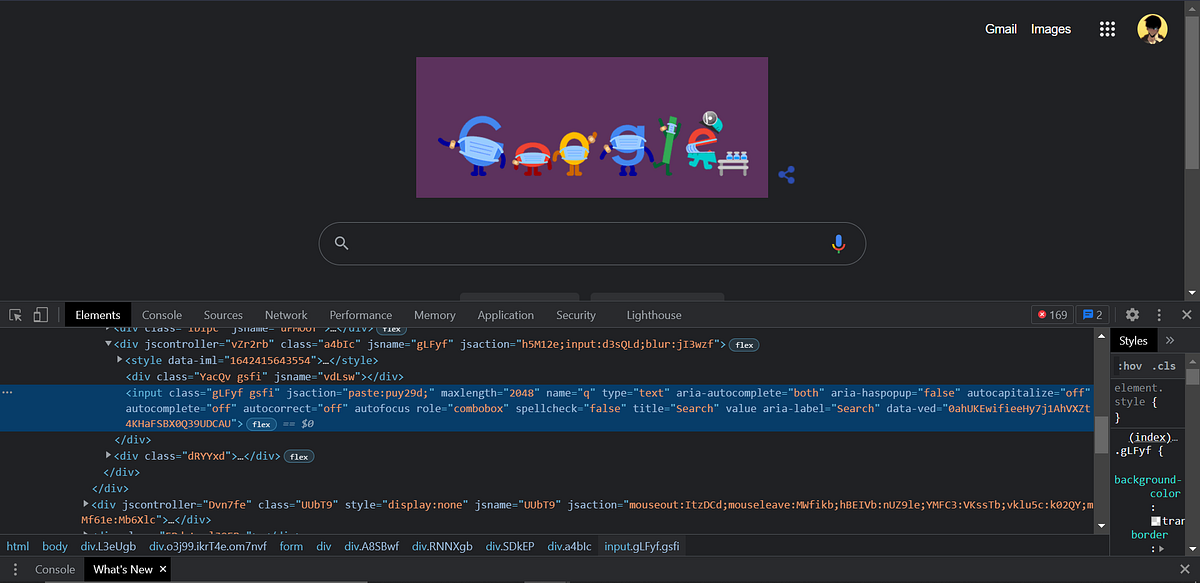The height and width of the screenshot is (583, 1200).
Task: Activate the inspect element picker tool
Action: pyautogui.click(x=16, y=315)
